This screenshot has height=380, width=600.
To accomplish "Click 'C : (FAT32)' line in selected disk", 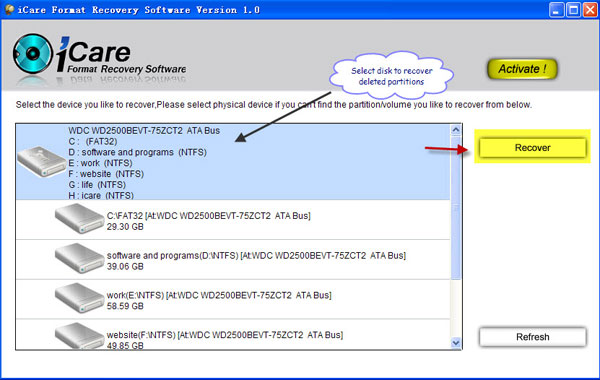I will point(93,142).
